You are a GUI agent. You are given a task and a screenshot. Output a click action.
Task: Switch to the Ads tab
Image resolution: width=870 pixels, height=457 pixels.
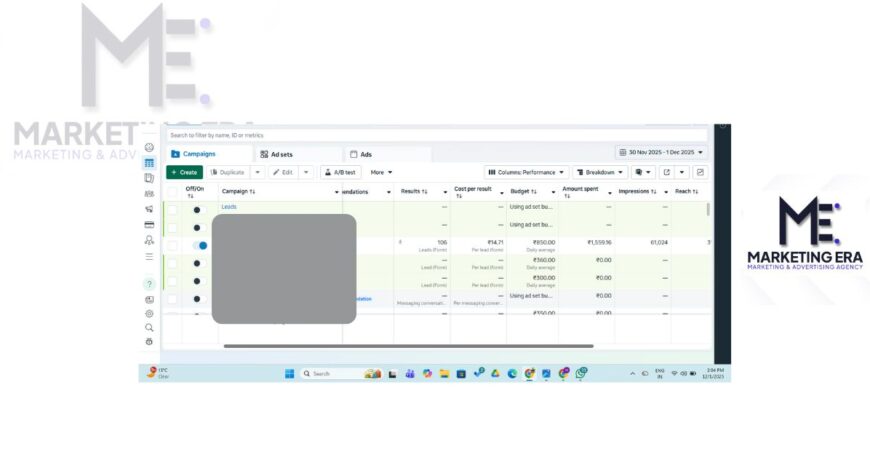365,154
